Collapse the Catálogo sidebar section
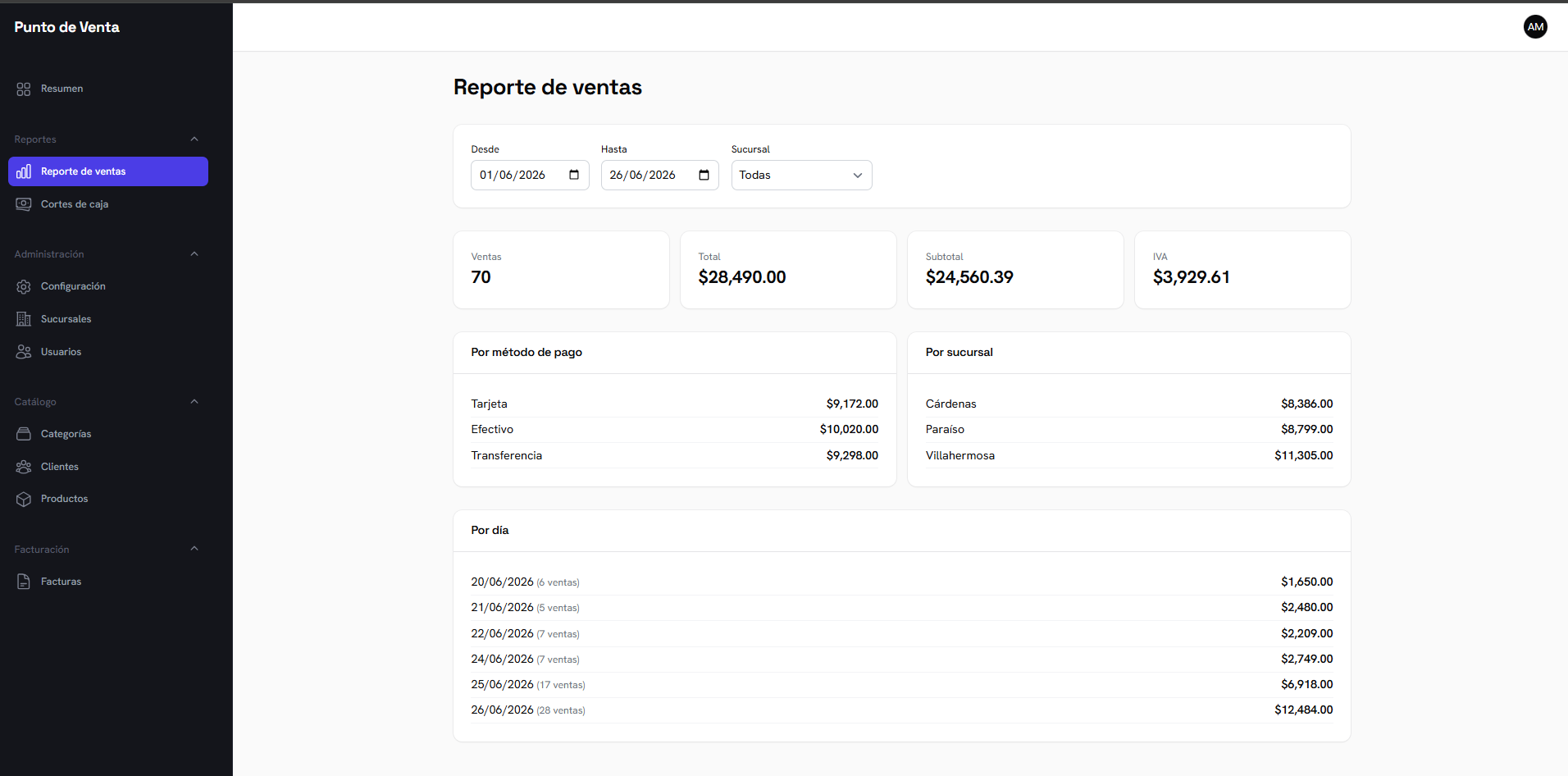Viewport: 1568px width, 776px height. (194, 402)
